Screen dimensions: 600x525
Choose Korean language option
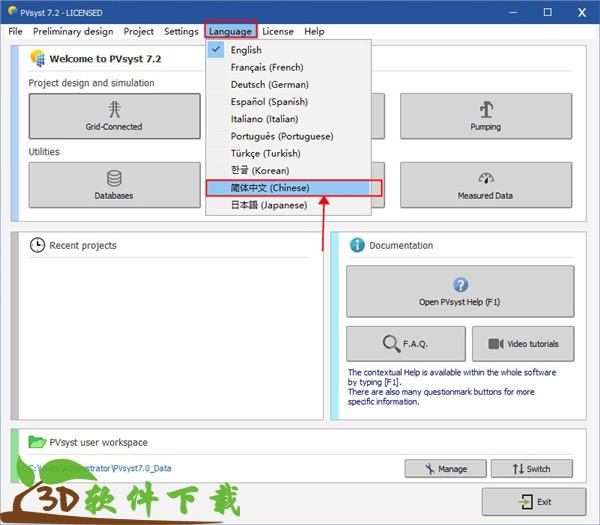pos(289,171)
